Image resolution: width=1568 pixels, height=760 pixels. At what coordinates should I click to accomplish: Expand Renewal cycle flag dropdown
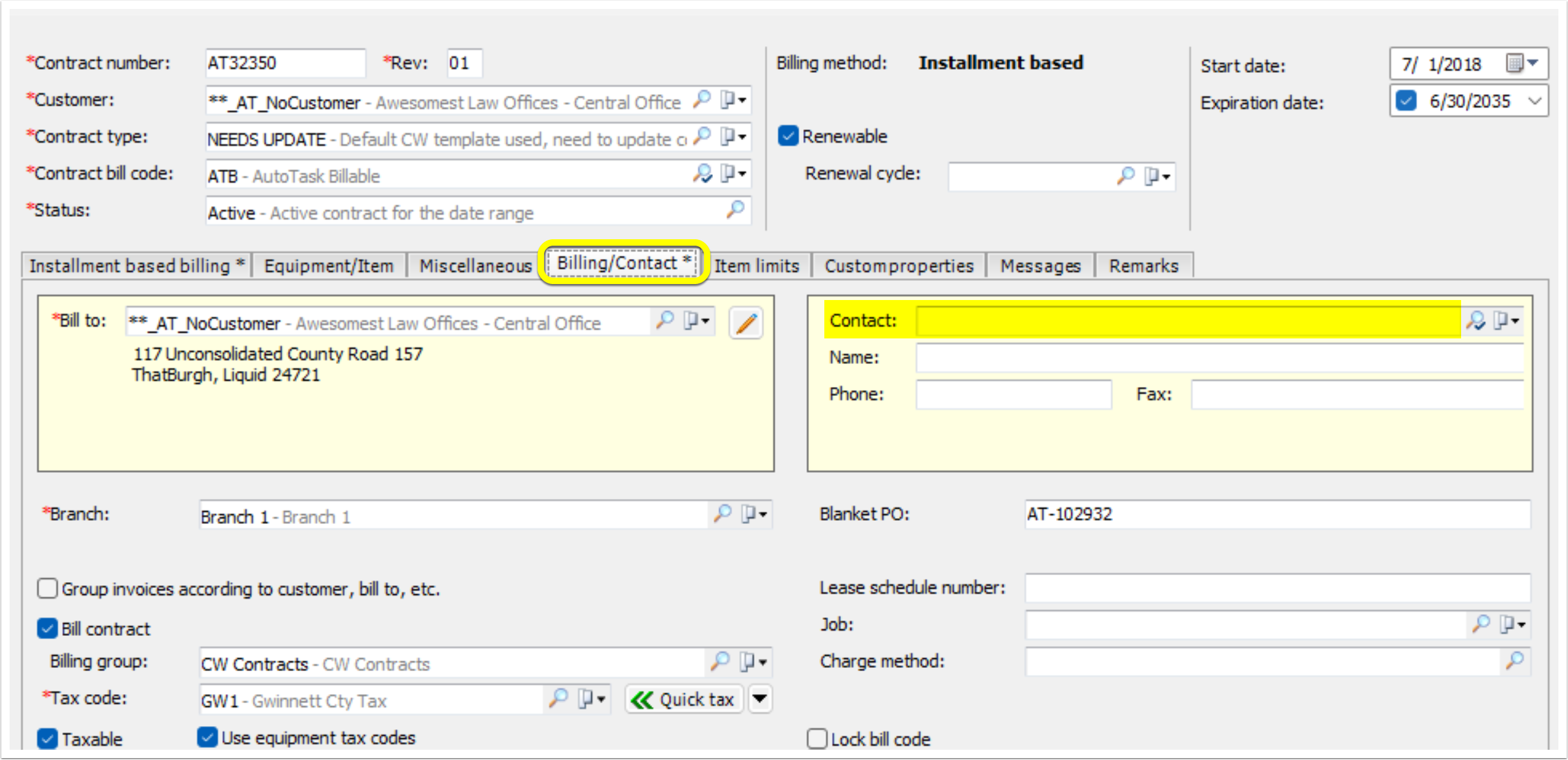click(x=1157, y=176)
